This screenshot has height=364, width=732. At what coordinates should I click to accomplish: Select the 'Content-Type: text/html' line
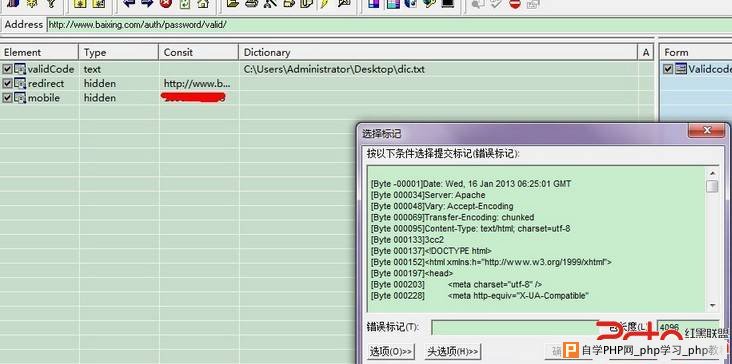coord(471,229)
